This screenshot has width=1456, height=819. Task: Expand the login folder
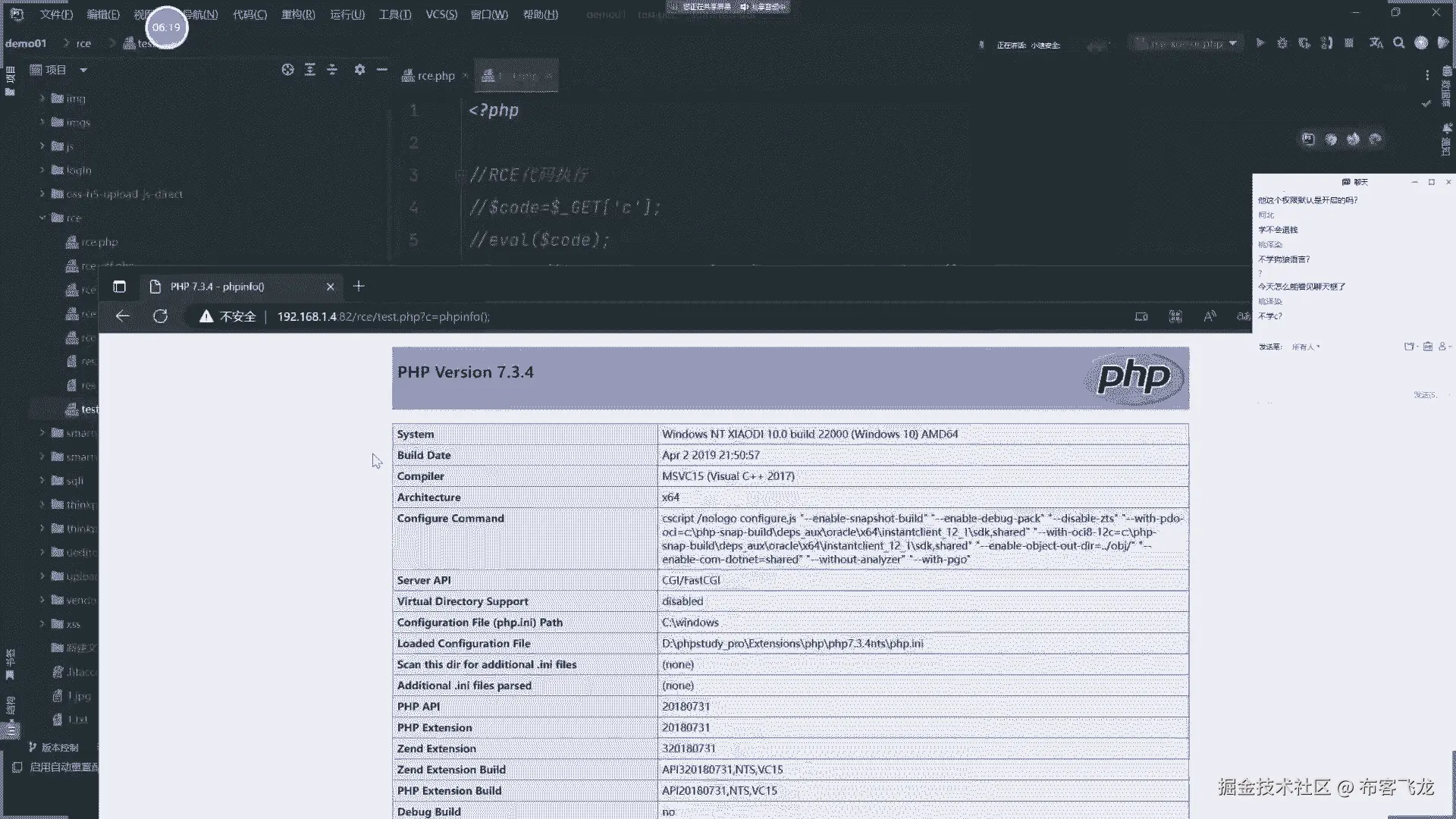42,170
